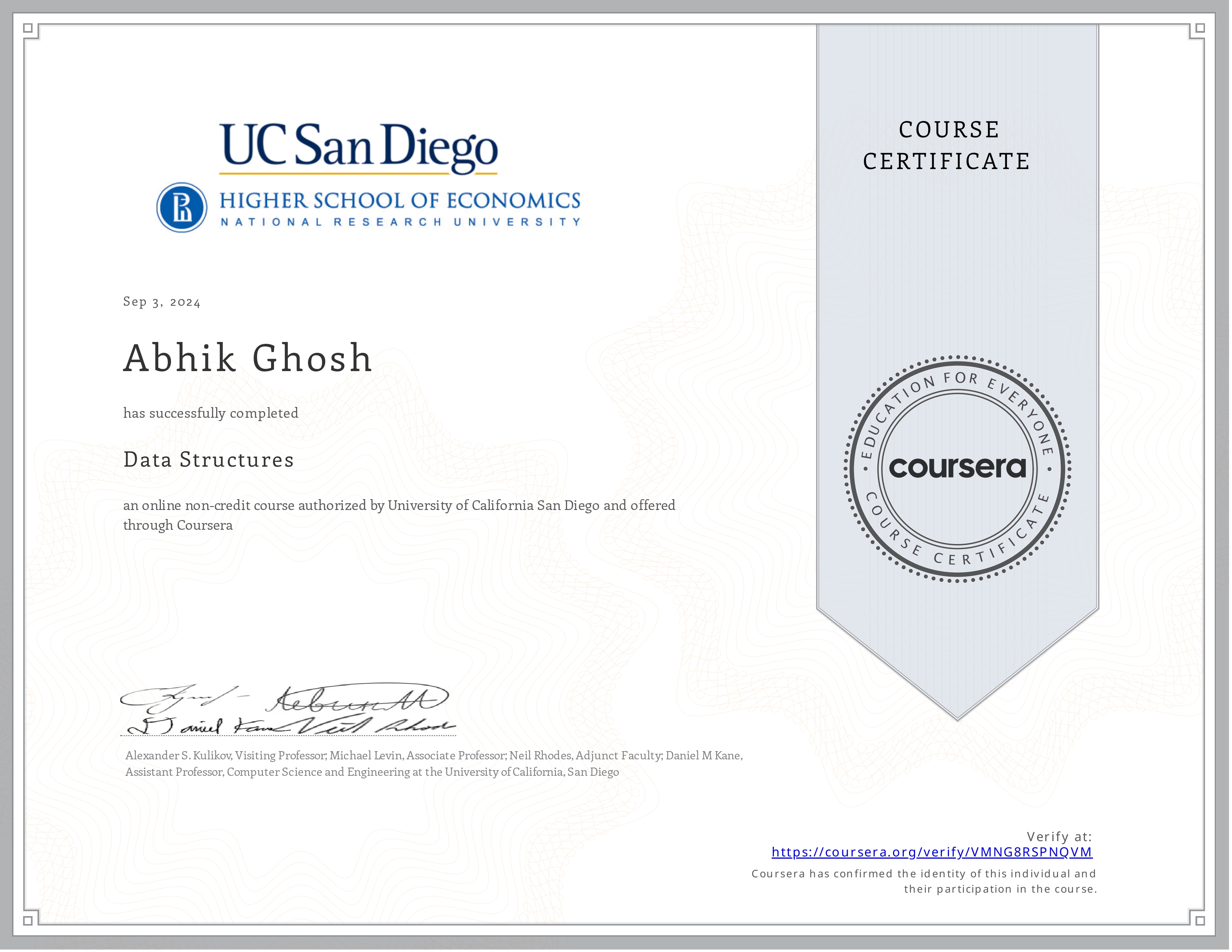This screenshot has height=952, width=1232.
Task: Click the course title Data Structures
Action: coord(209,460)
